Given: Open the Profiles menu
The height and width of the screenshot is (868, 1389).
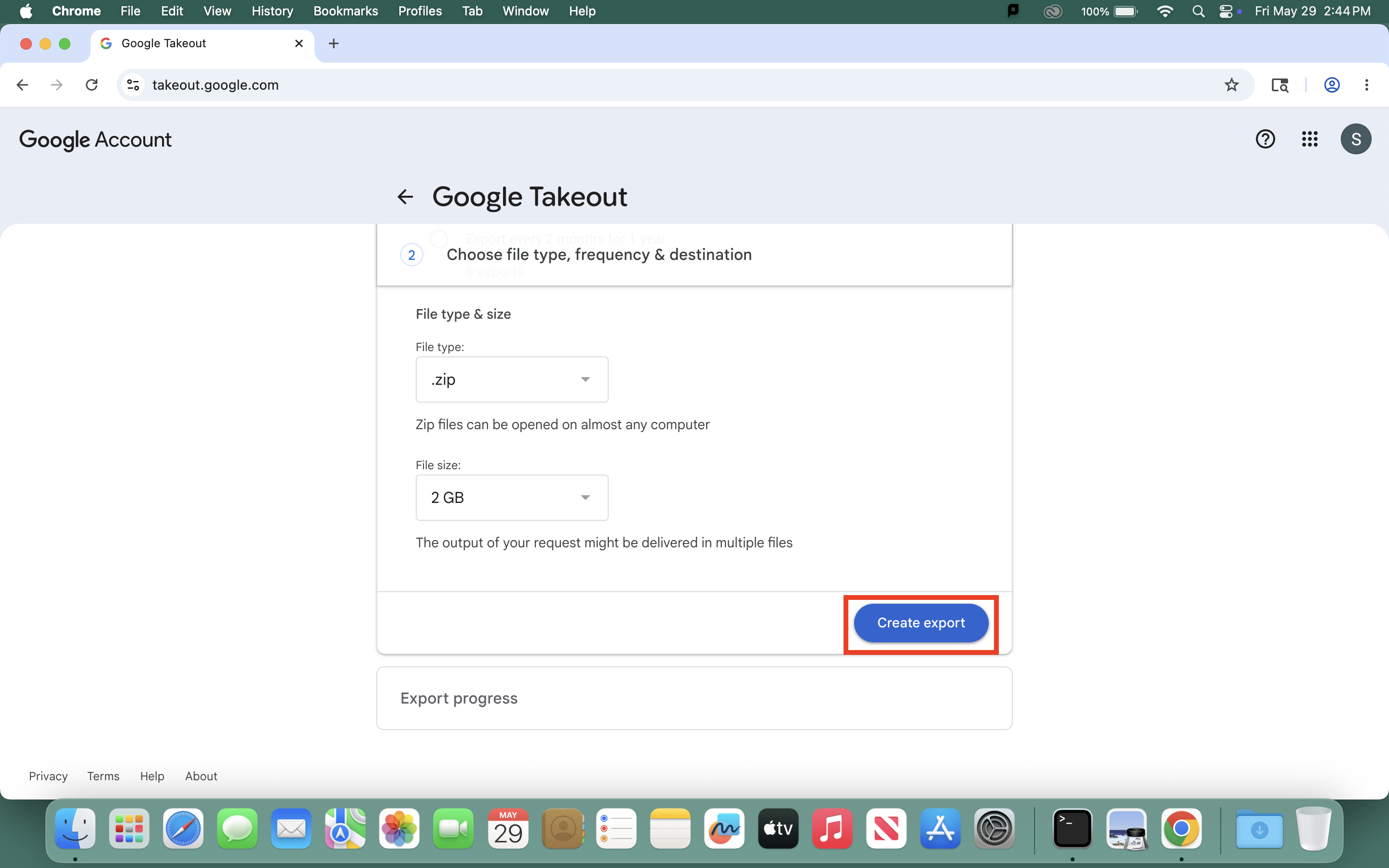Looking at the screenshot, I should click(x=420, y=12).
